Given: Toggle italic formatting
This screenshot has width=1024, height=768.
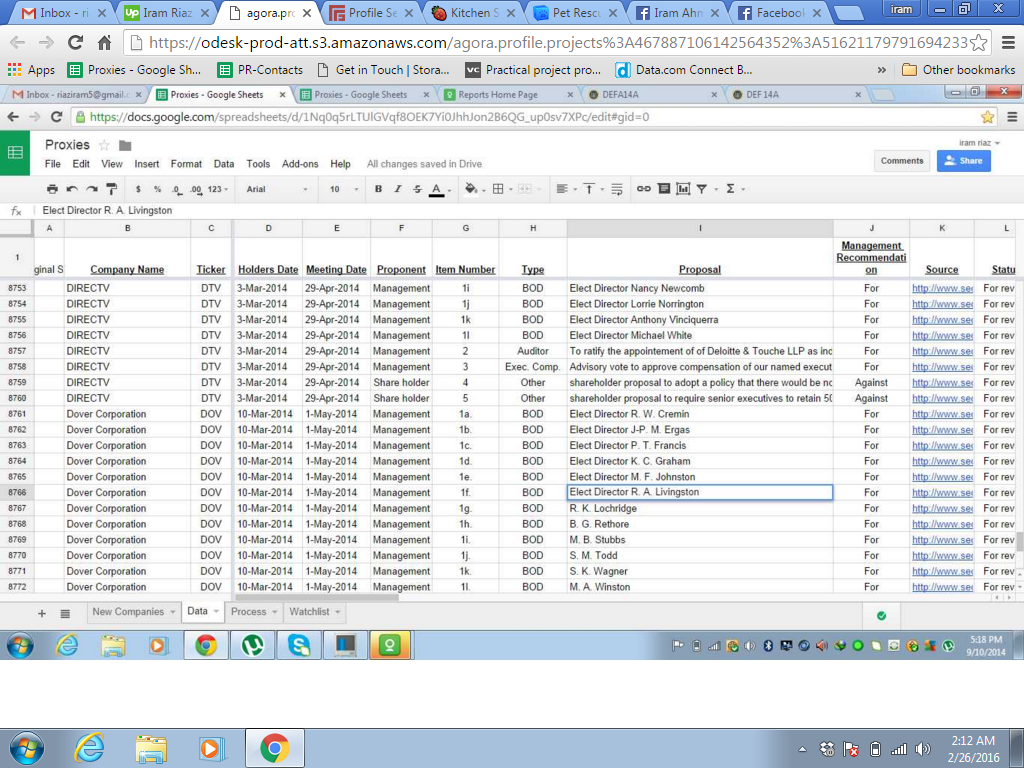Looking at the screenshot, I should click(x=398, y=189).
